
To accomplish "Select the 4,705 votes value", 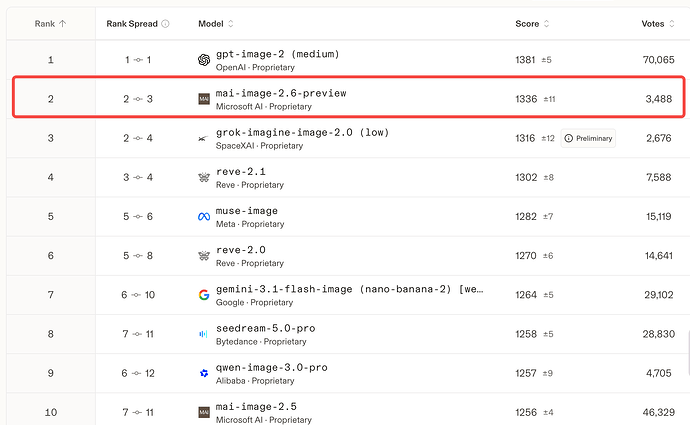I will 659,373.
